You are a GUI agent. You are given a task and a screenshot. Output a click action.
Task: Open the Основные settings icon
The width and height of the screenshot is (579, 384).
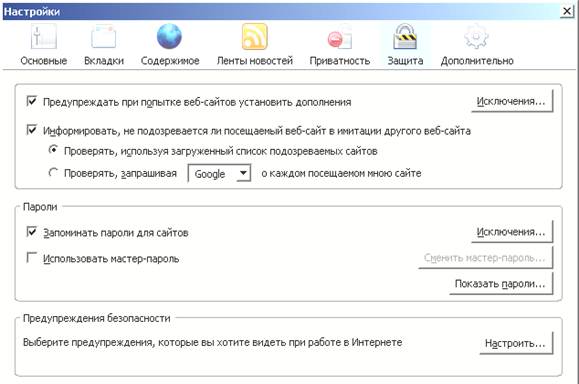44,36
